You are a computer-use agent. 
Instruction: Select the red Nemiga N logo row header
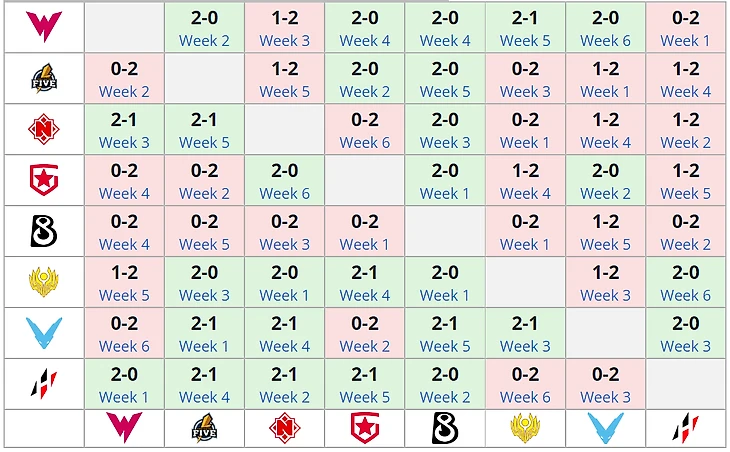(44, 128)
